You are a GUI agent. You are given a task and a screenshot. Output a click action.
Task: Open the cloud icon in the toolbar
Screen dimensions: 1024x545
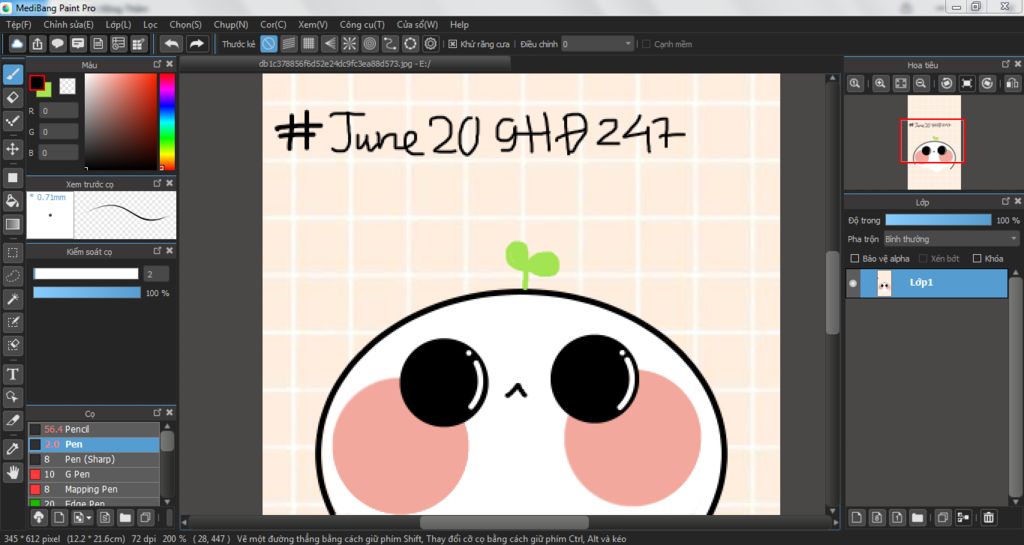17,44
